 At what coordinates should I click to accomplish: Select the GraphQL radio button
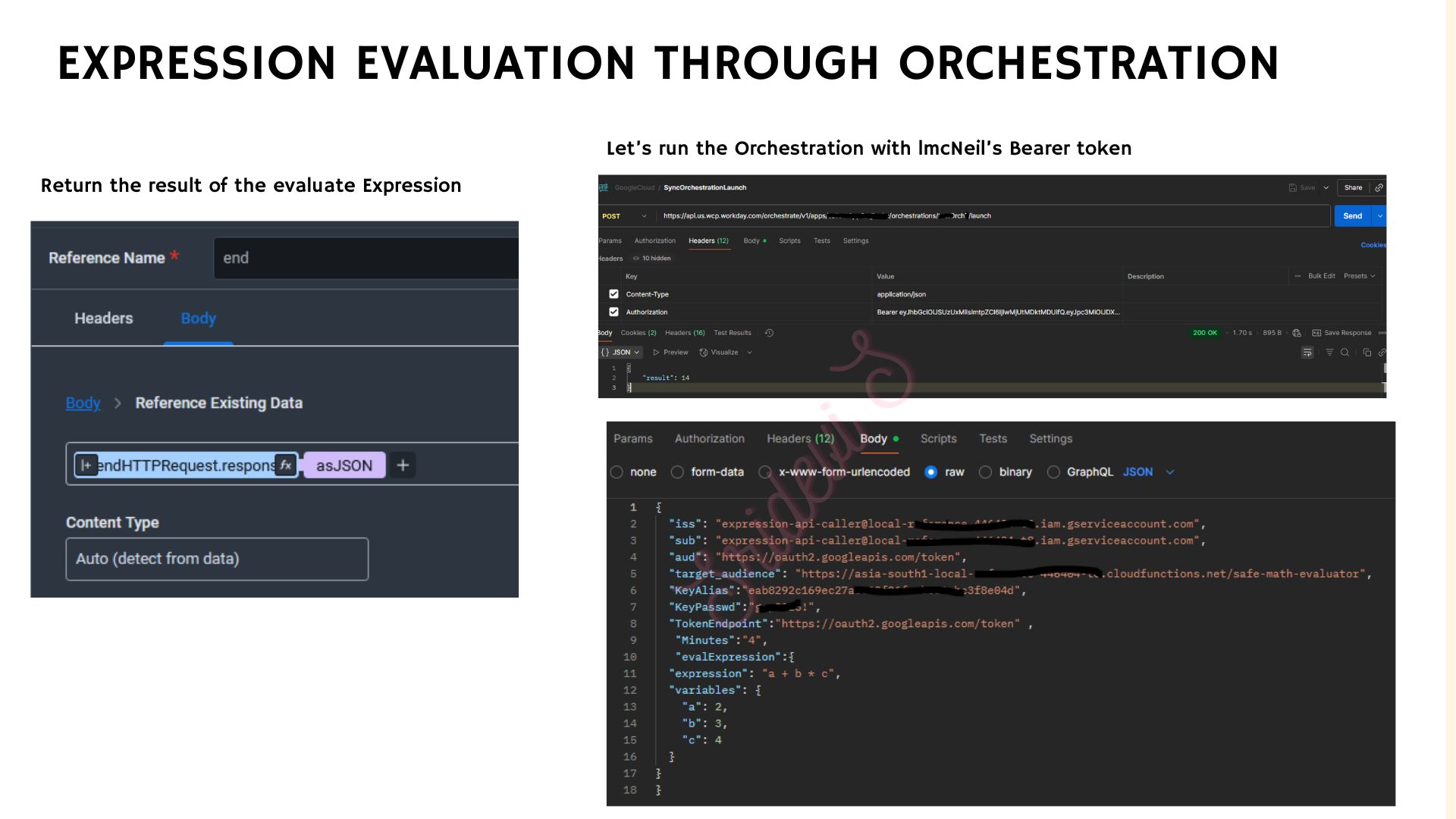tap(1053, 472)
